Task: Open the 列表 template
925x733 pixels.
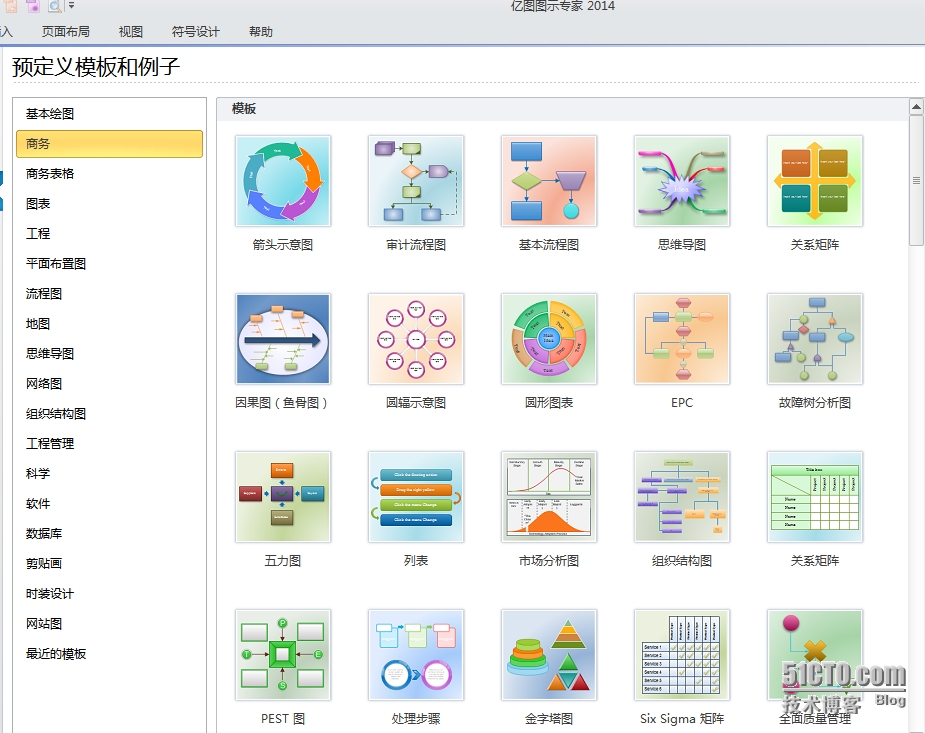Action: pos(416,497)
